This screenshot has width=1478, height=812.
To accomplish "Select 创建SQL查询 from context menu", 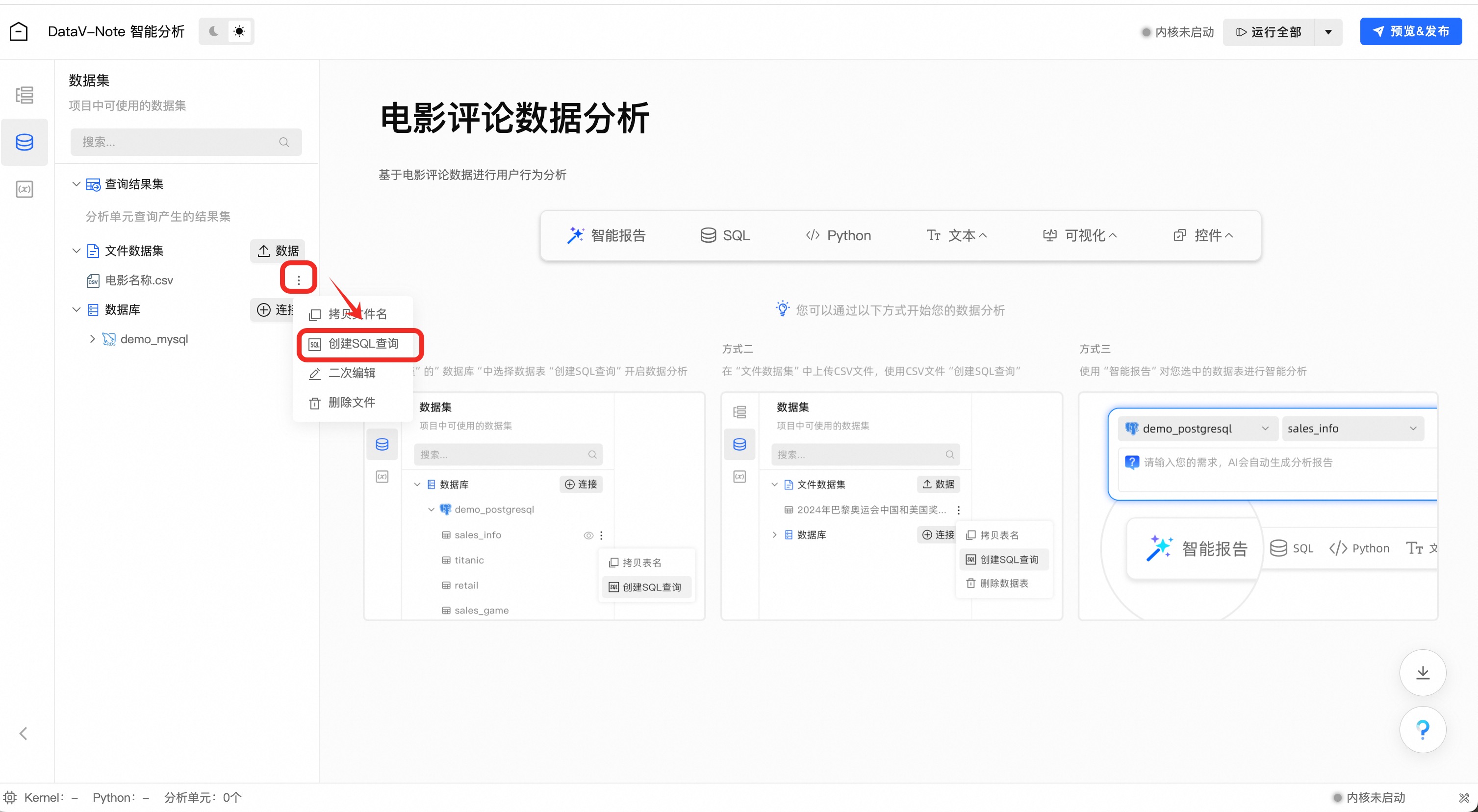I will [362, 344].
